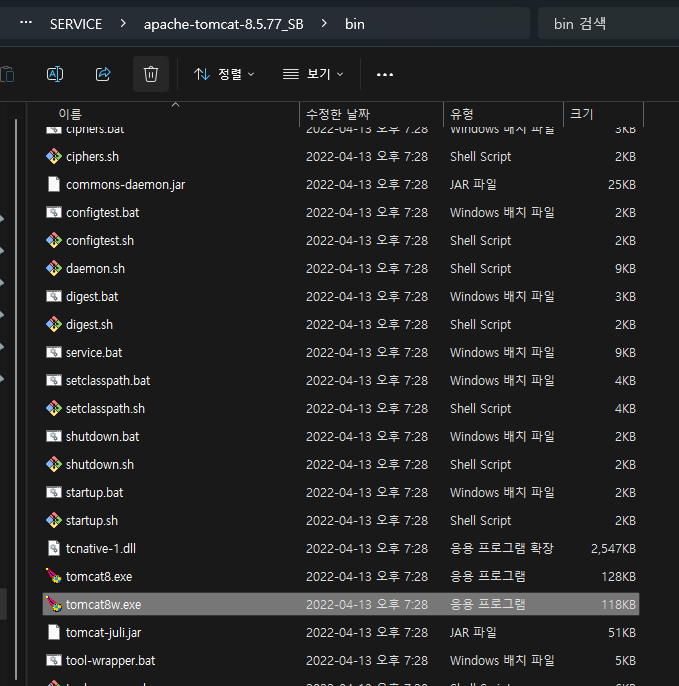Click the setclasspath.bat file icon
The width and height of the screenshot is (679, 686).
click(54, 380)
